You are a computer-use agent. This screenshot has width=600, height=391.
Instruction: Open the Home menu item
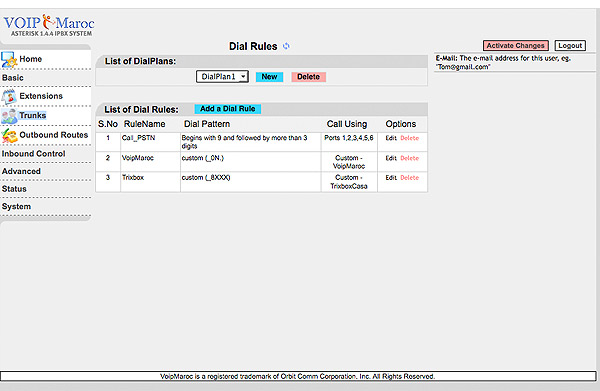(31, 59)
